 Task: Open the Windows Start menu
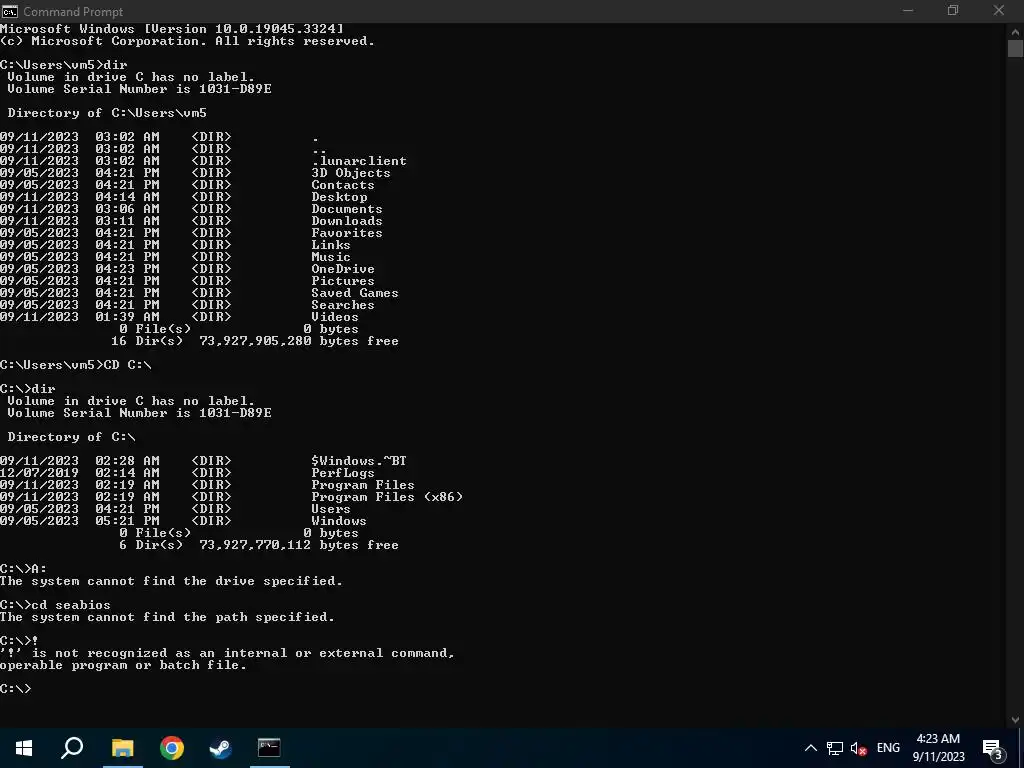click(x=24, y=748)
